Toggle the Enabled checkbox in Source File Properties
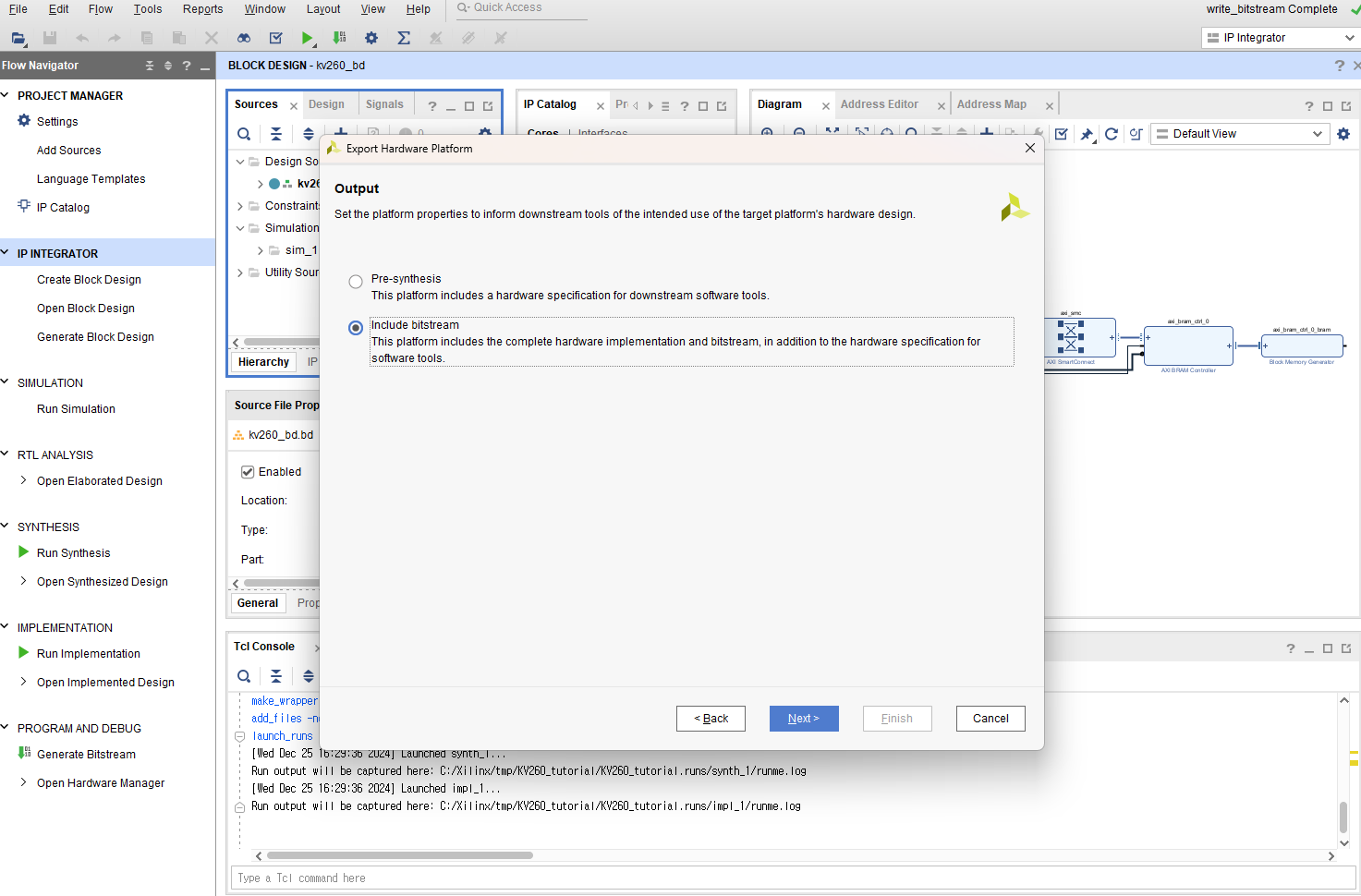 pyautogui.click(x=248, y=472)
